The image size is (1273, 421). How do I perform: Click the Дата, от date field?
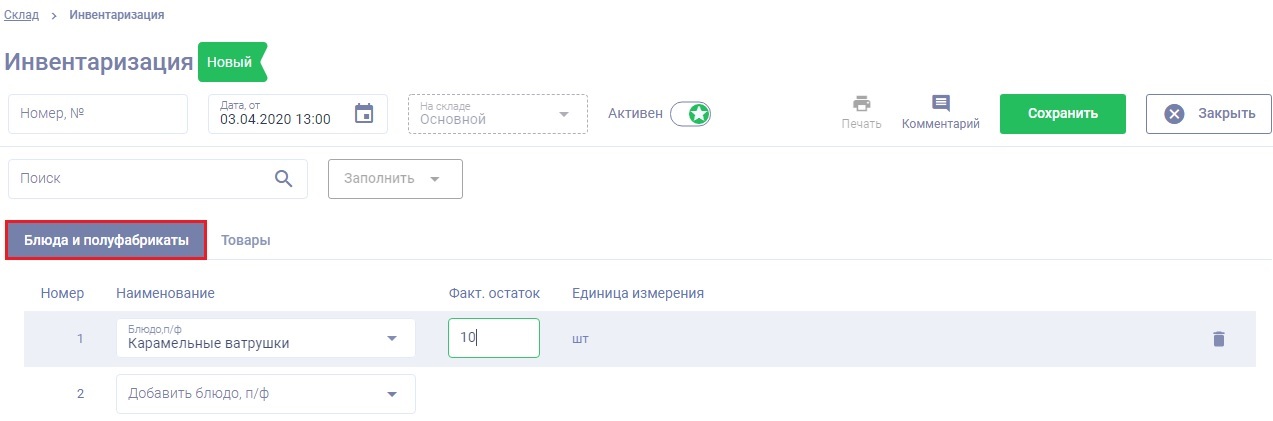280,114
